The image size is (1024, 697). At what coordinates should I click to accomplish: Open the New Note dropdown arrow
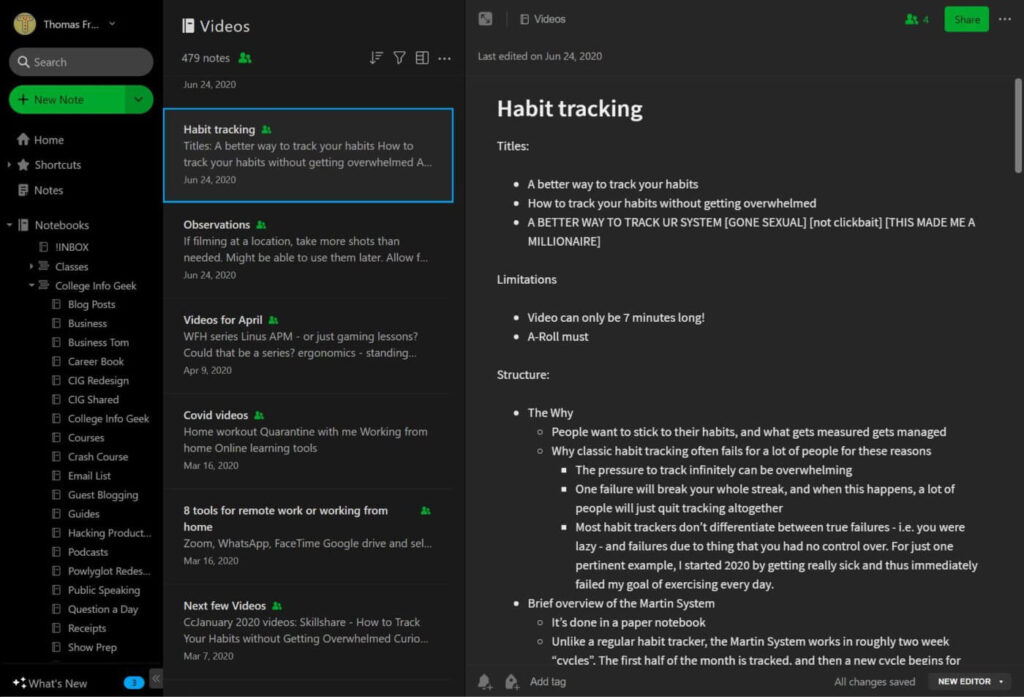[x=138, y=100]
